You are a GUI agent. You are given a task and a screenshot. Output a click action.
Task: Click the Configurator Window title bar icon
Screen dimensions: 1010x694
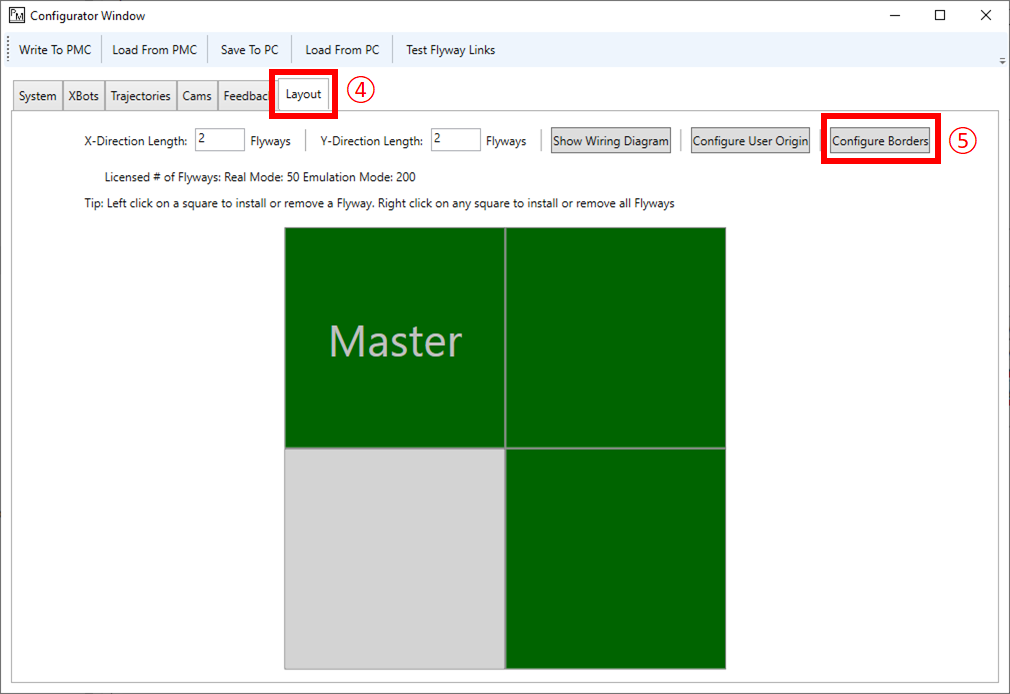16,15
